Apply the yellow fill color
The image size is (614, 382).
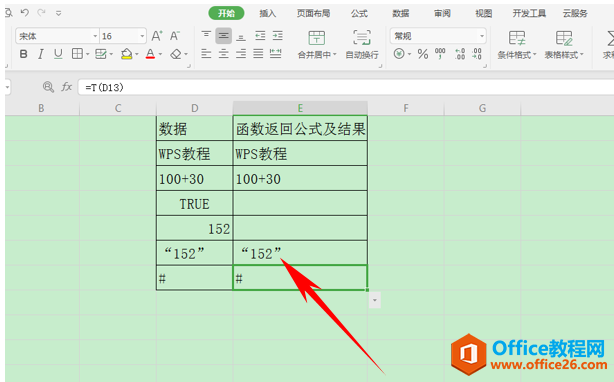pos(126,54)
